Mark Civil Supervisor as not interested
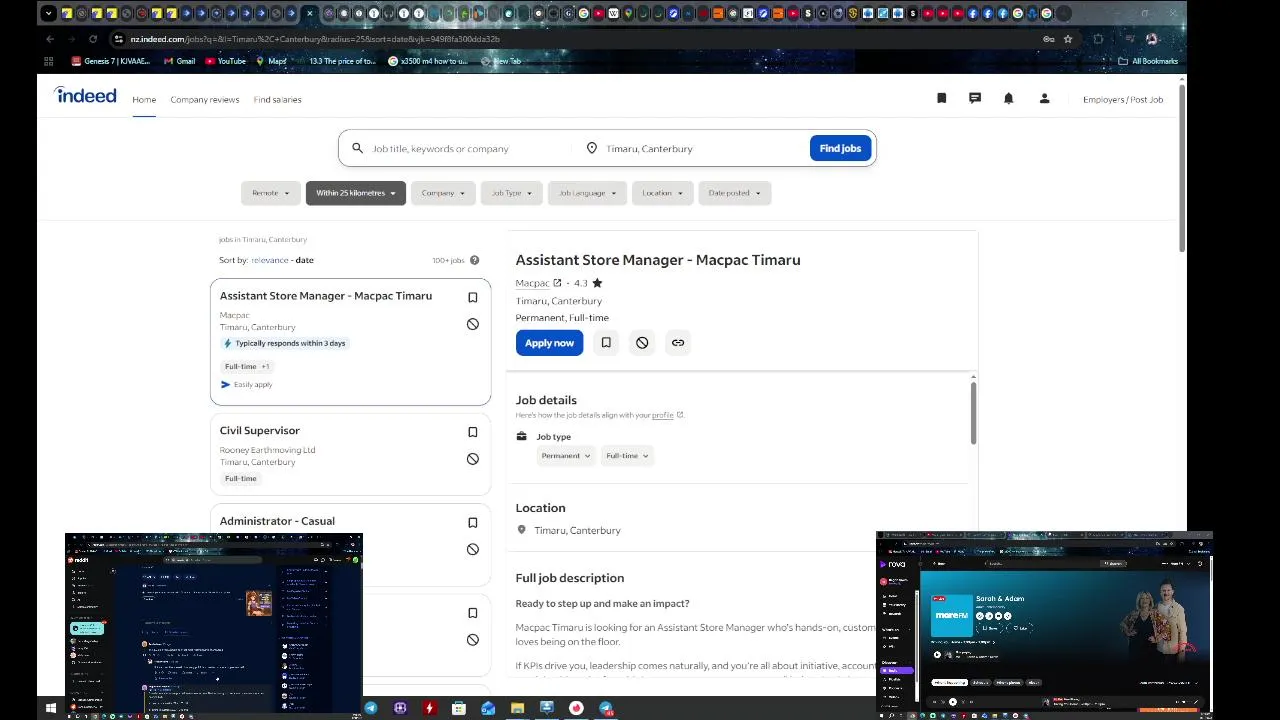1280x720 pixels. click(473, 459)
